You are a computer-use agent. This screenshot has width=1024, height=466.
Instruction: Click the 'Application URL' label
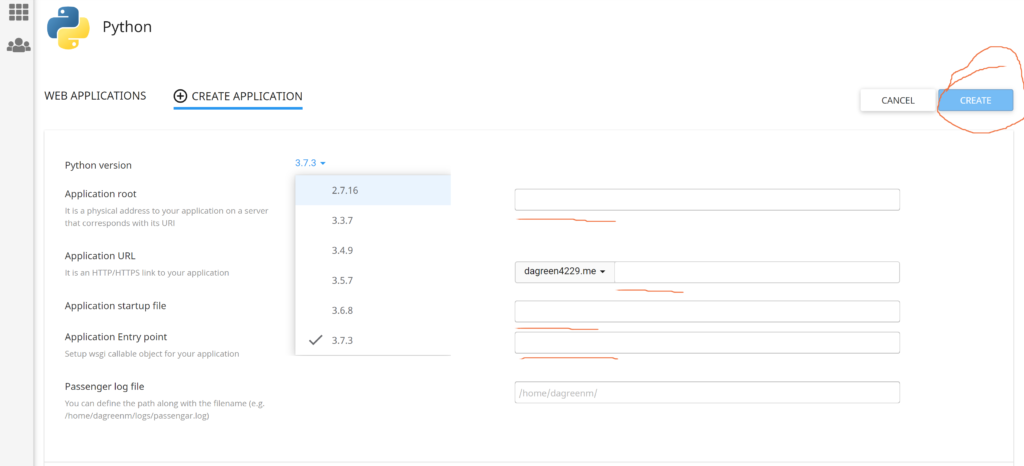(x=100, y=255)
